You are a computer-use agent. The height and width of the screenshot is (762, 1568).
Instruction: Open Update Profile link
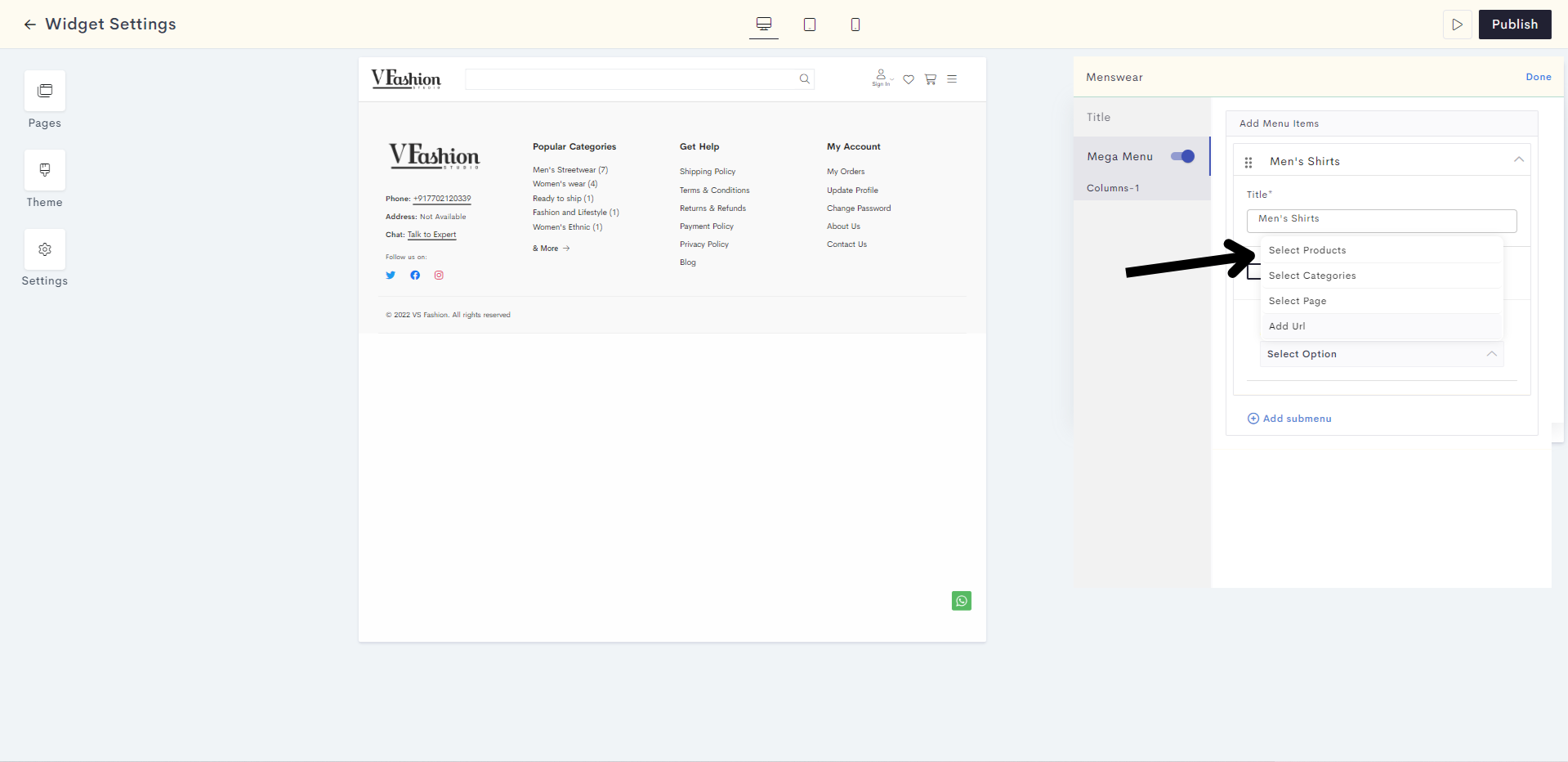(852, 190)
